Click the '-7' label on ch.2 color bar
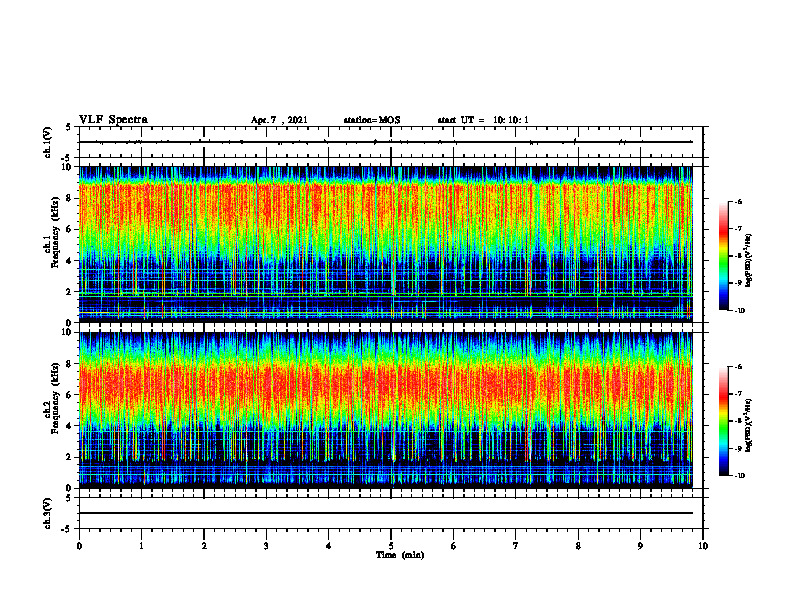 [x=738, y=393]
